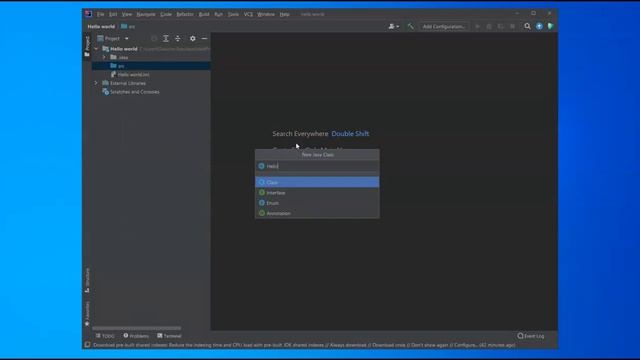Open the Help menu
This screenshot has width=640, height=360.
click(x=284, y=14)
